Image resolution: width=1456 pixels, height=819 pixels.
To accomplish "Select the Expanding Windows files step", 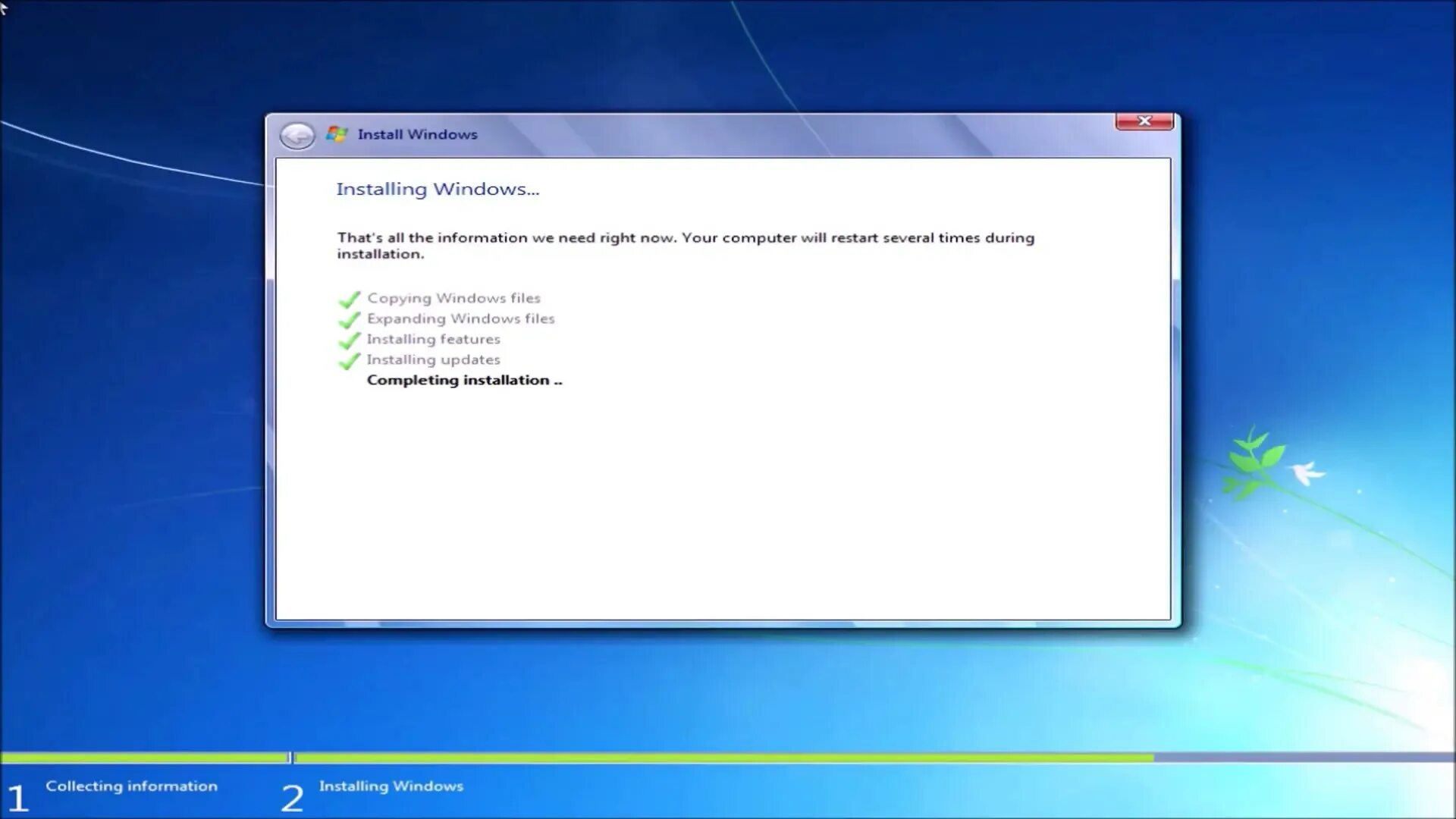I will click(460, 318).
